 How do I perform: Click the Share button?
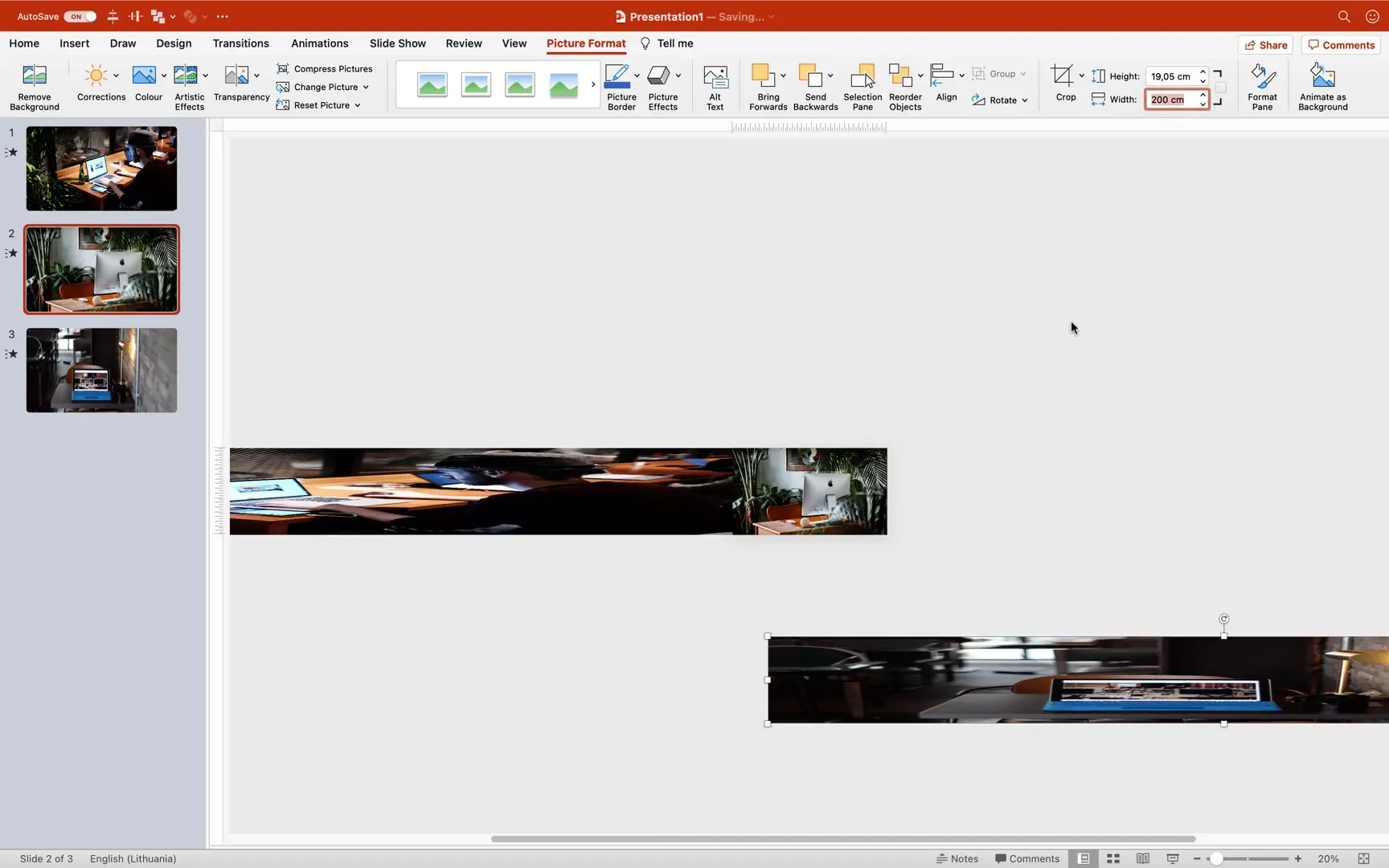(1266, 44)
